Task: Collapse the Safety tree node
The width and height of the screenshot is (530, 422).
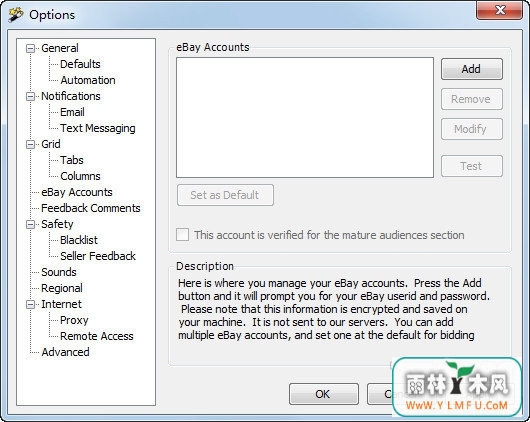Action: point(30,225)
